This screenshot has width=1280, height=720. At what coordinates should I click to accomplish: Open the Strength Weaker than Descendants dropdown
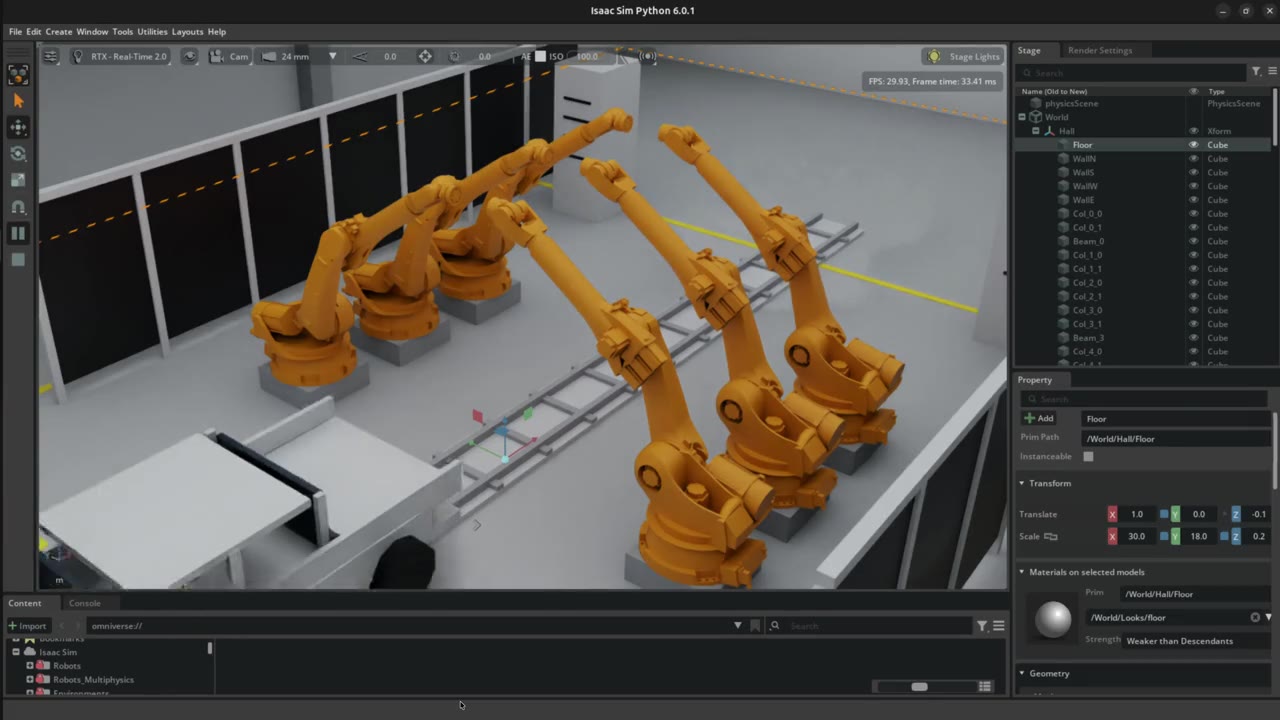click(1198, 641)
